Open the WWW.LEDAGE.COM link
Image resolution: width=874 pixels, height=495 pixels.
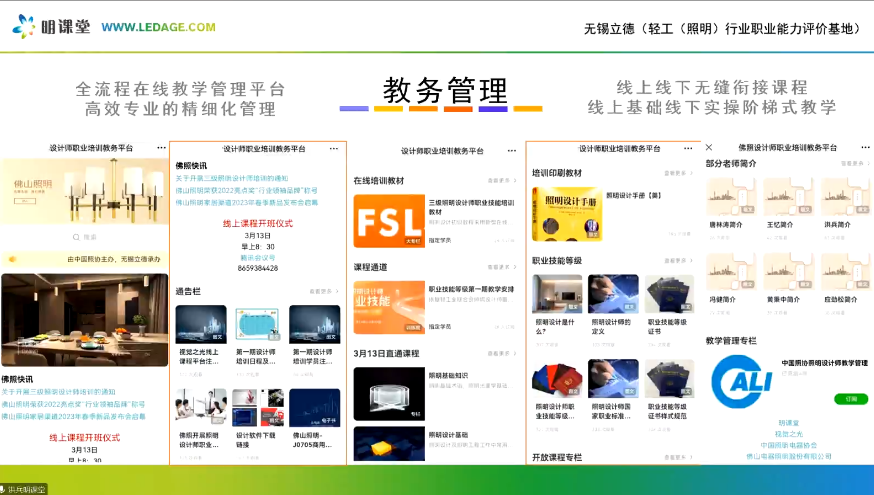[x=158, y=27]
